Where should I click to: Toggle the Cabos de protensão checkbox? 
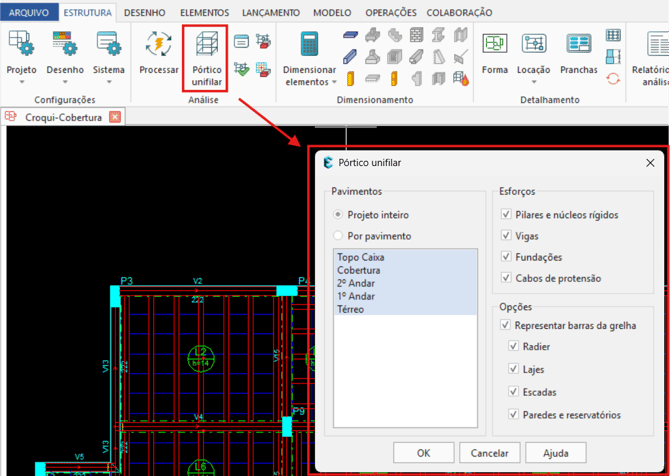pos(506,278)
